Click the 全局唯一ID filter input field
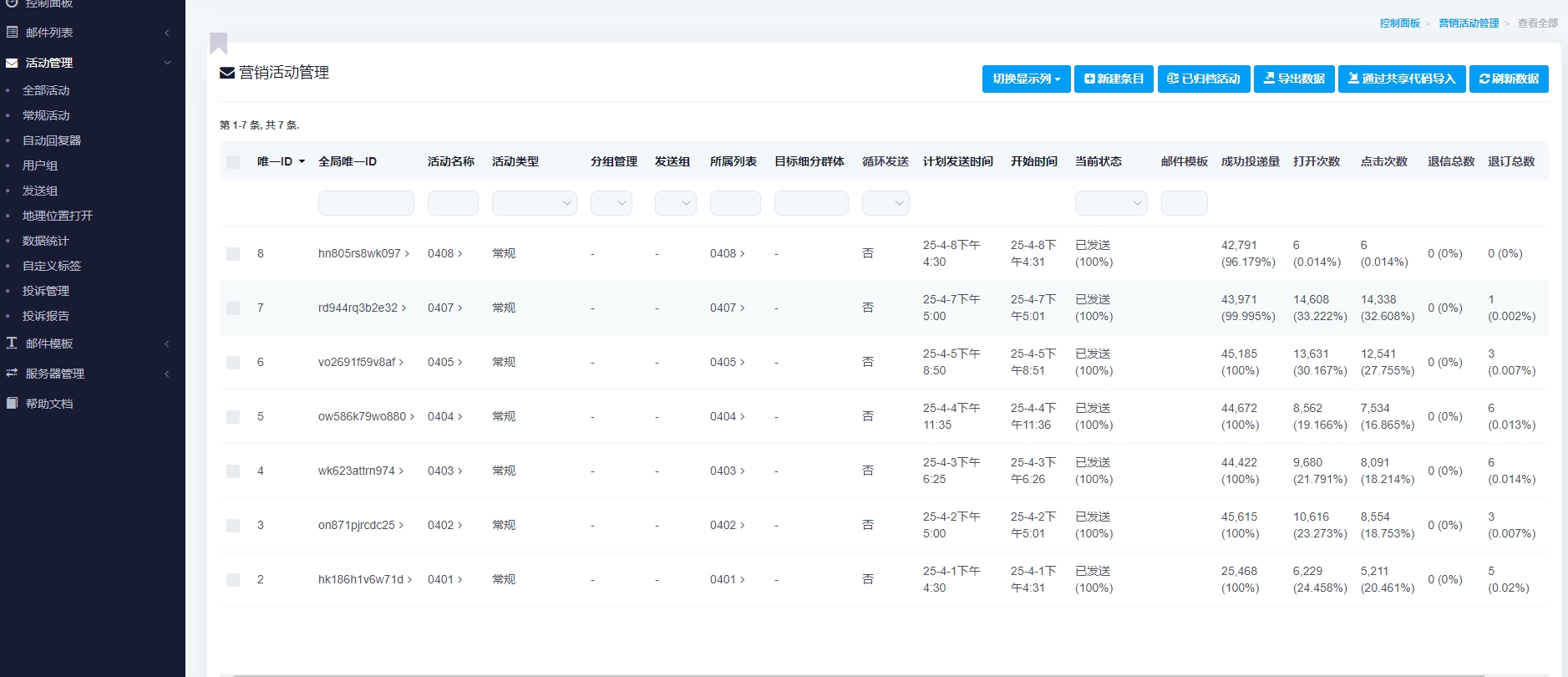Screen dimensions: 1568x677 [x=366, y=203]
